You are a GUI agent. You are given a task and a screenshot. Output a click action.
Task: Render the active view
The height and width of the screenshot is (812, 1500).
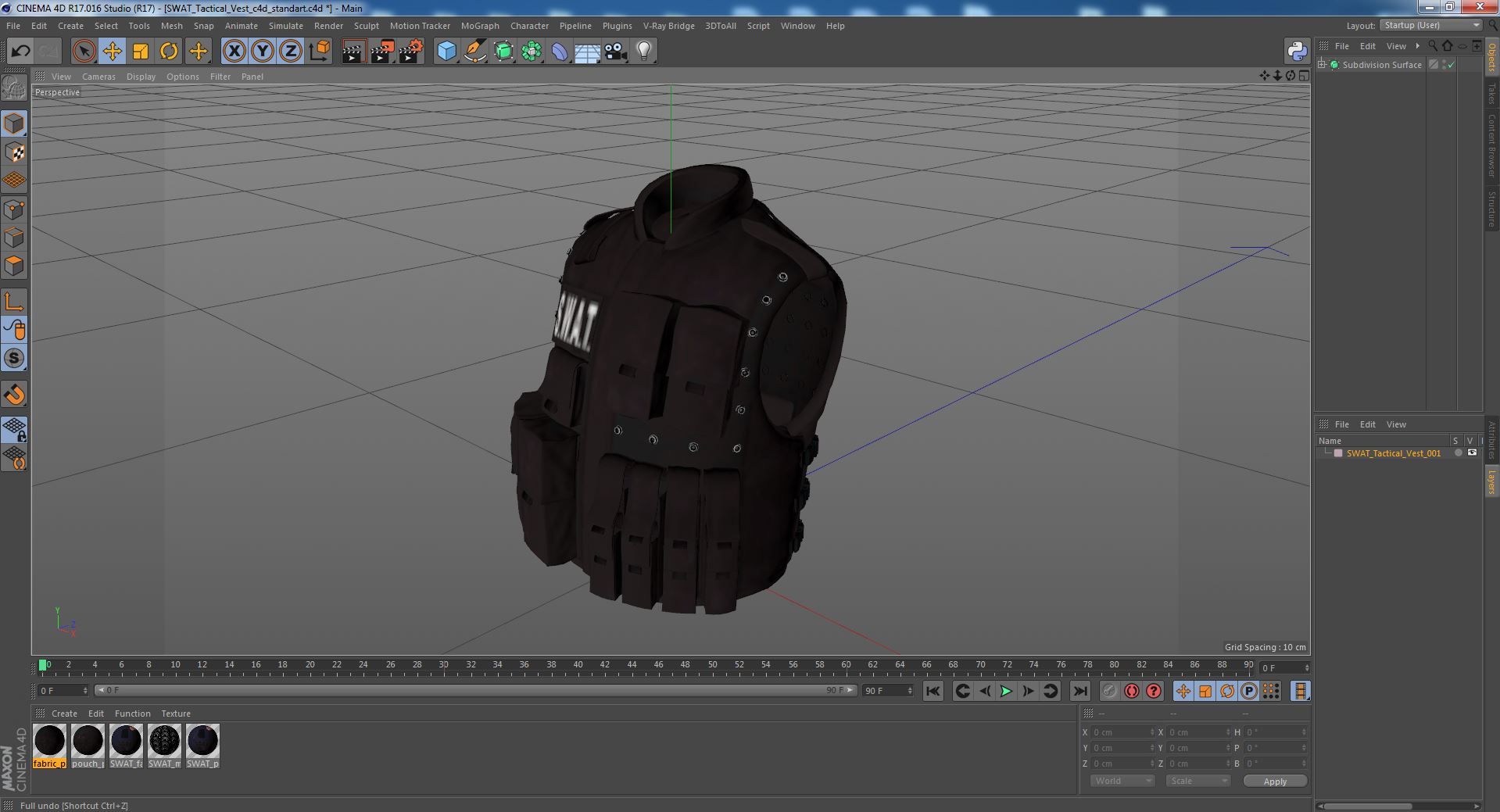[x=353, y=52]
